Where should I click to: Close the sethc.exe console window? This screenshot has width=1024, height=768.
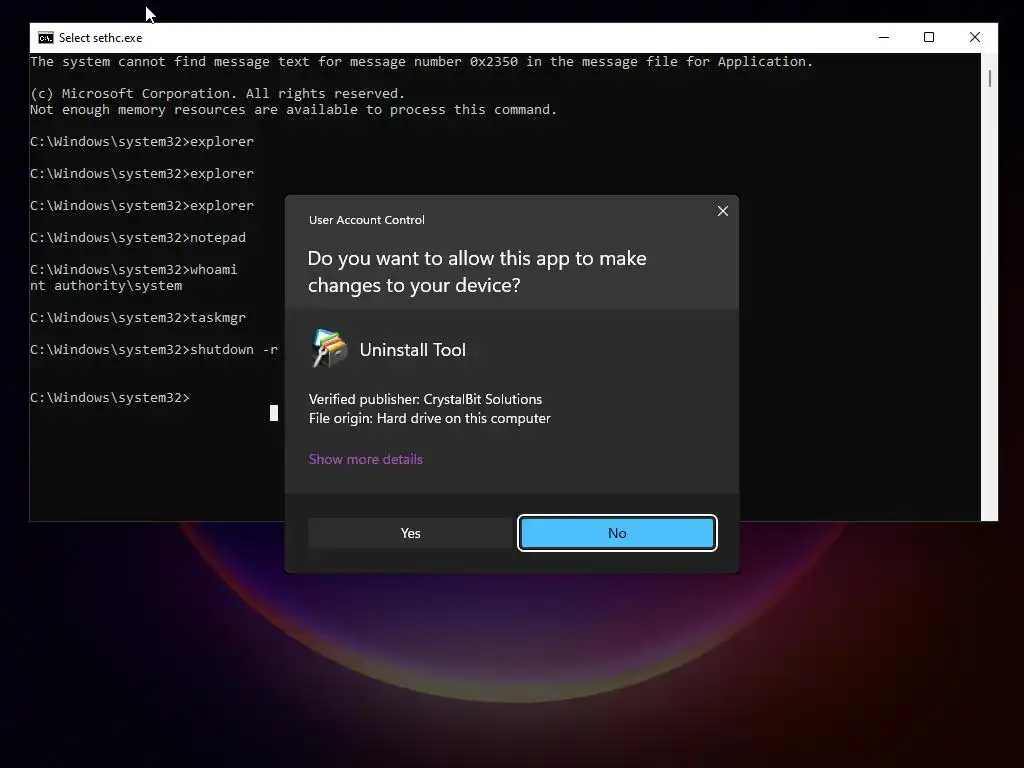click(x=974, y=37)
